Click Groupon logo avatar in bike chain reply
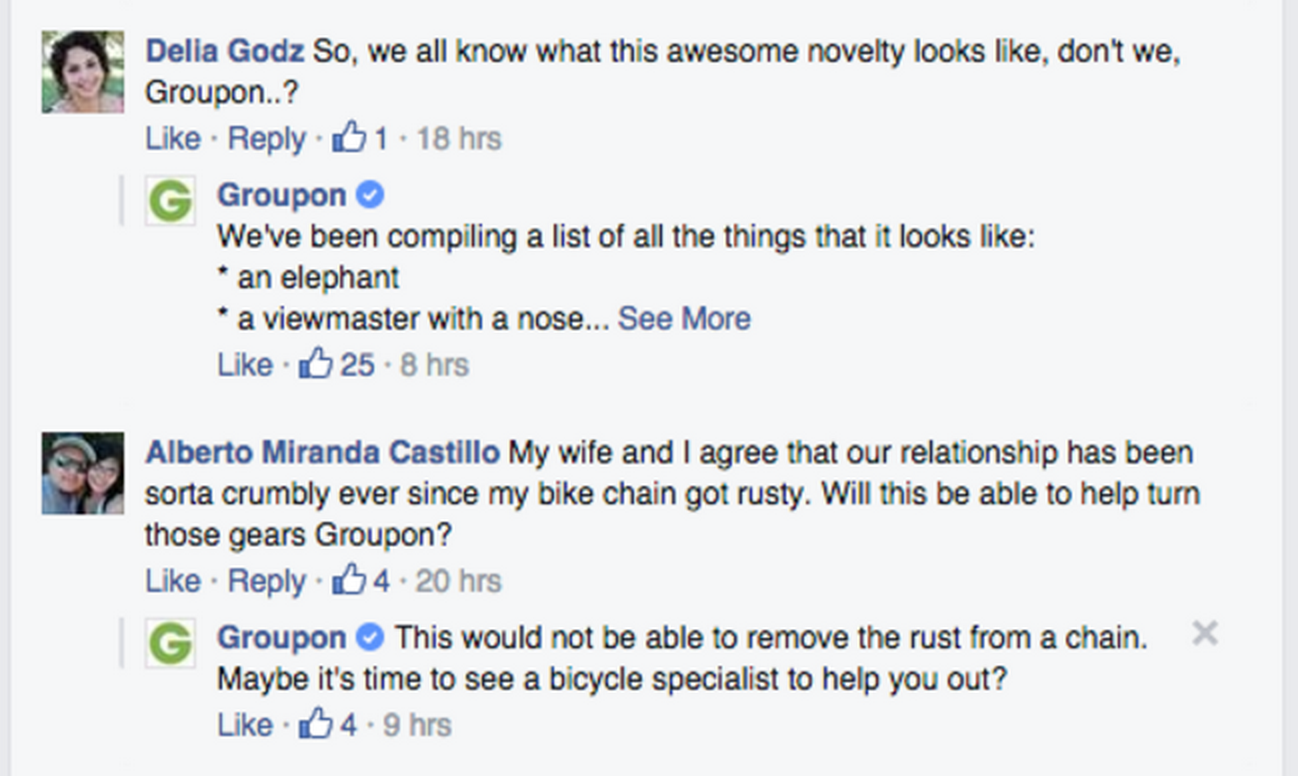1298x776 pixels. (x=170, y=643)
